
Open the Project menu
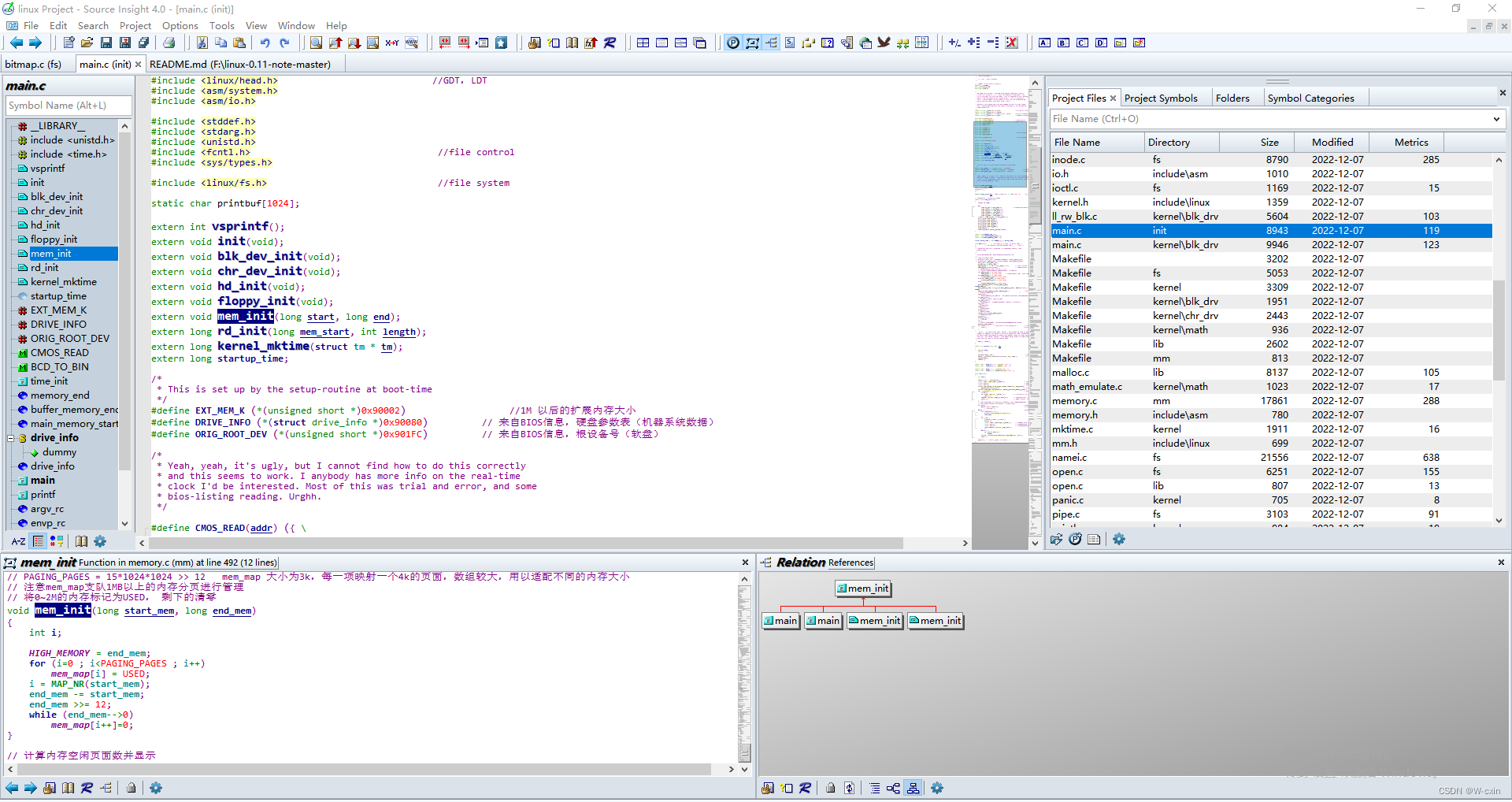pos(135,25)
